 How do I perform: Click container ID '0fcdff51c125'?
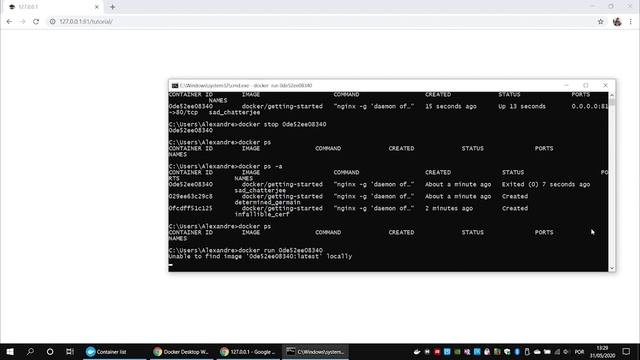click(191, 208)
